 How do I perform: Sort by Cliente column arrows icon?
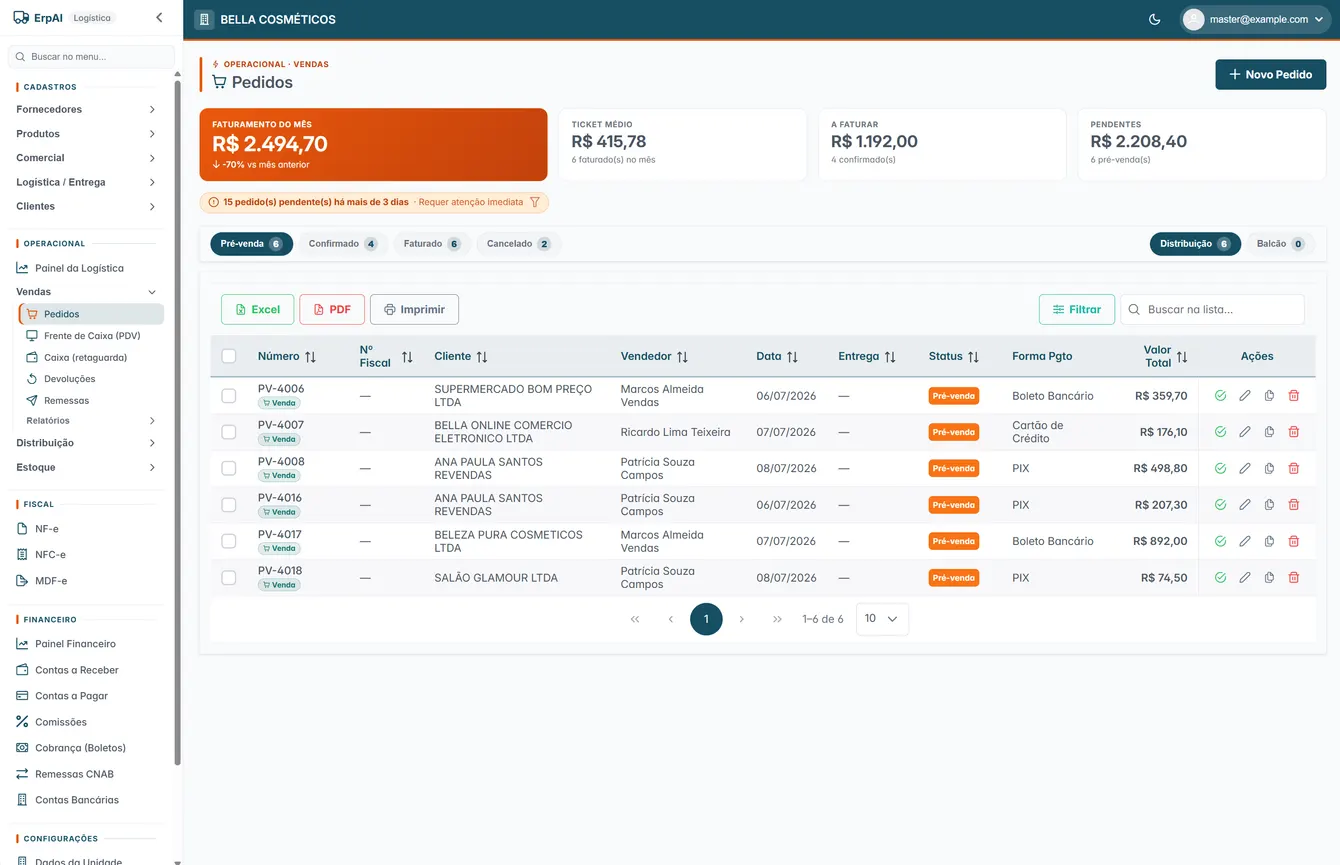482,357
